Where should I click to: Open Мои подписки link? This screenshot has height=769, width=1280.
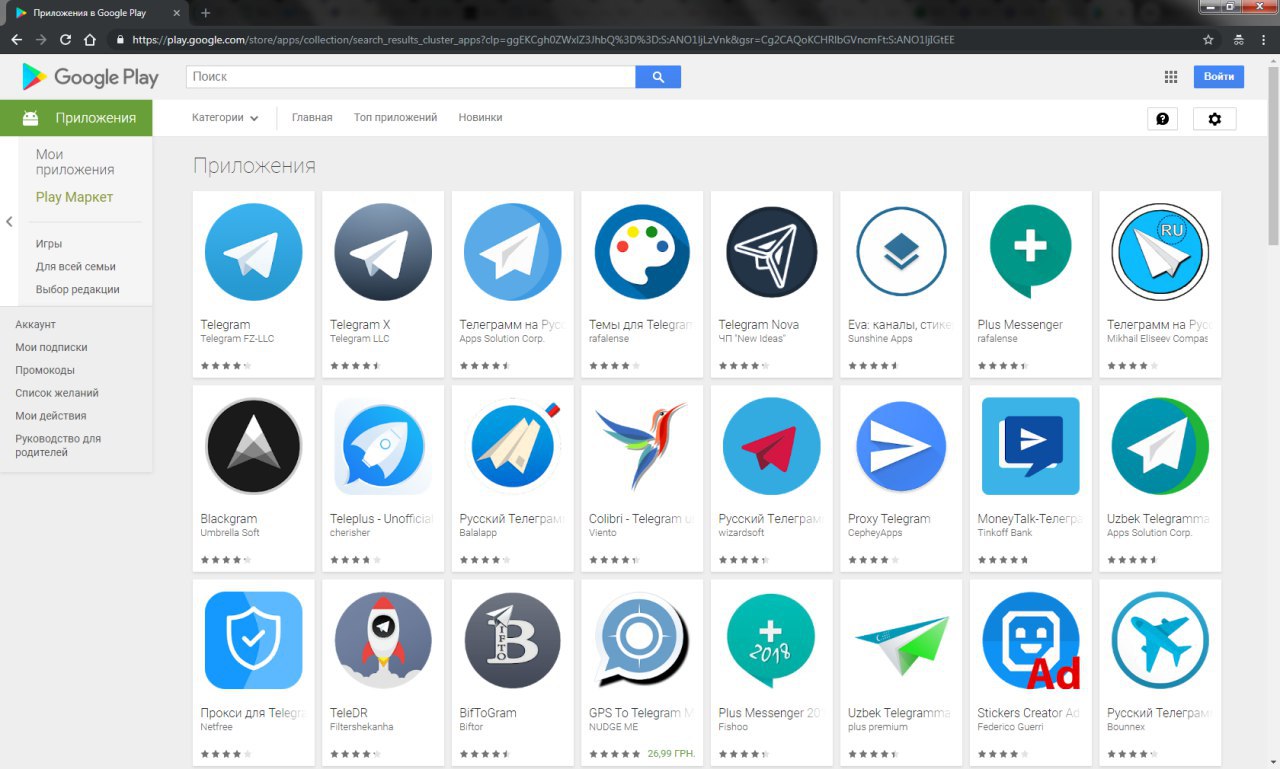51,348
